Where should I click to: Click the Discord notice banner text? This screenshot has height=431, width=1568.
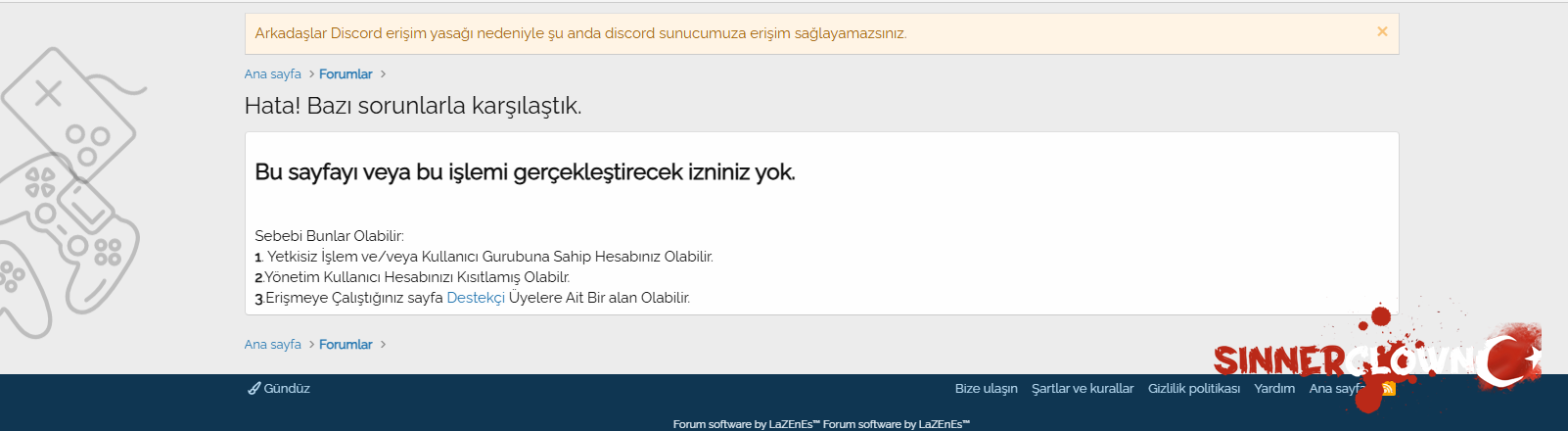tap(580, 33)
